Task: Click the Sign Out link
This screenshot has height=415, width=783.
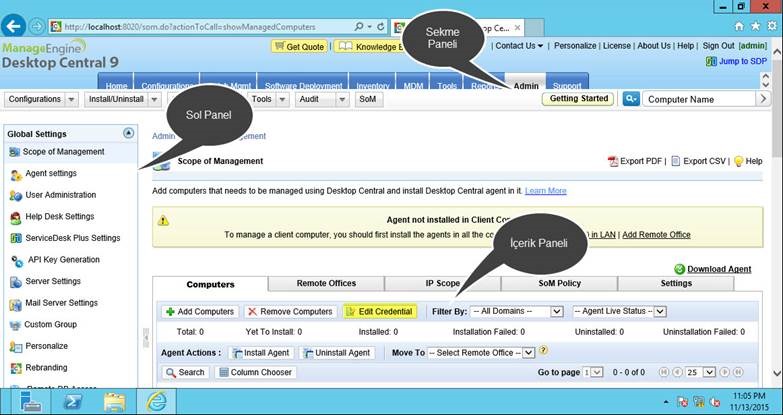Action: [719, 45]
